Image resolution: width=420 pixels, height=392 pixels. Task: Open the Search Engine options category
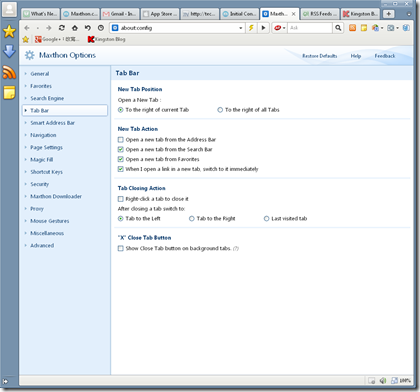tap(47, 99)
